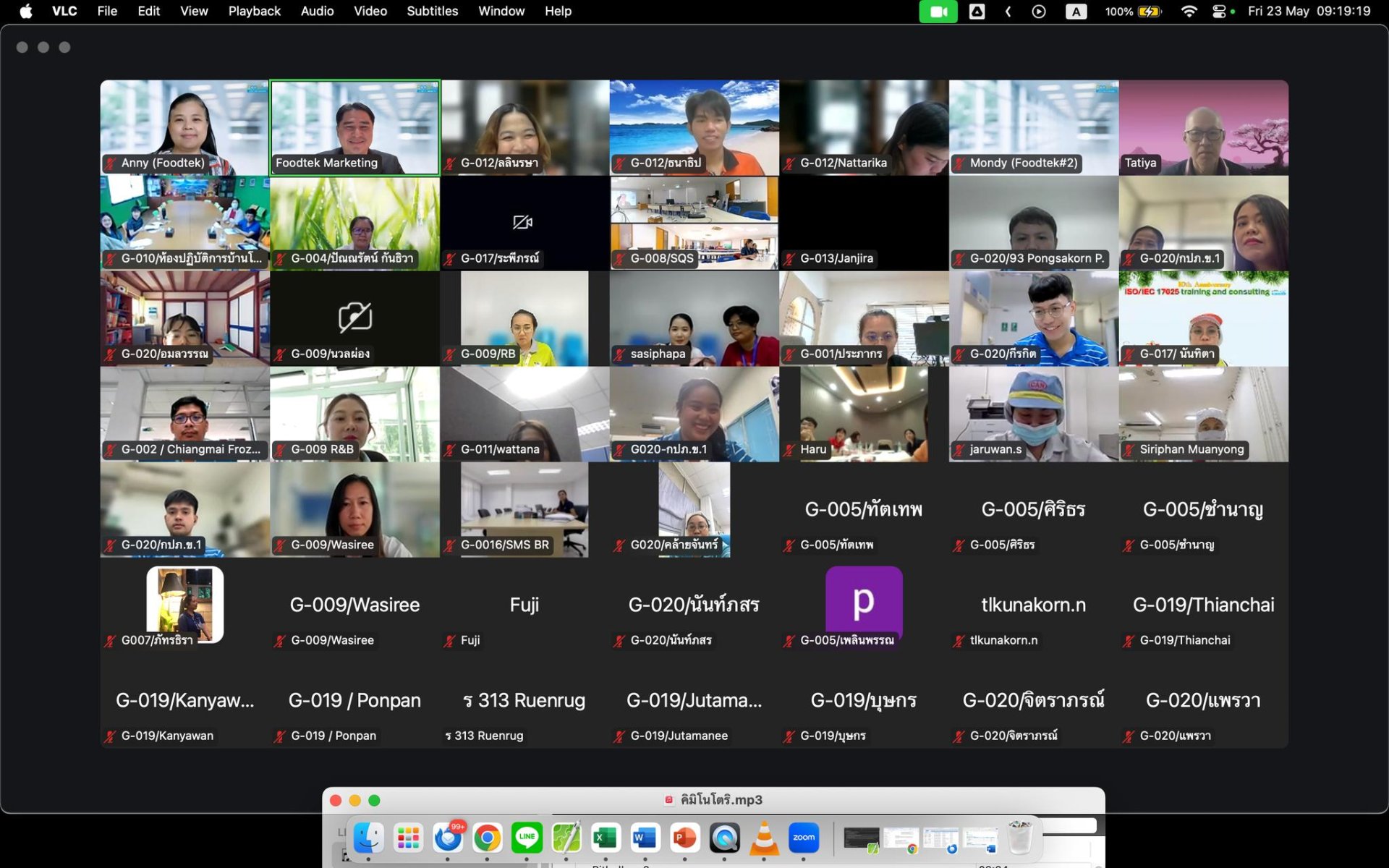This screenshot has width=1389, height=868.
Task: Open the Wi-Fi status menu
Action: (1188, 11)
